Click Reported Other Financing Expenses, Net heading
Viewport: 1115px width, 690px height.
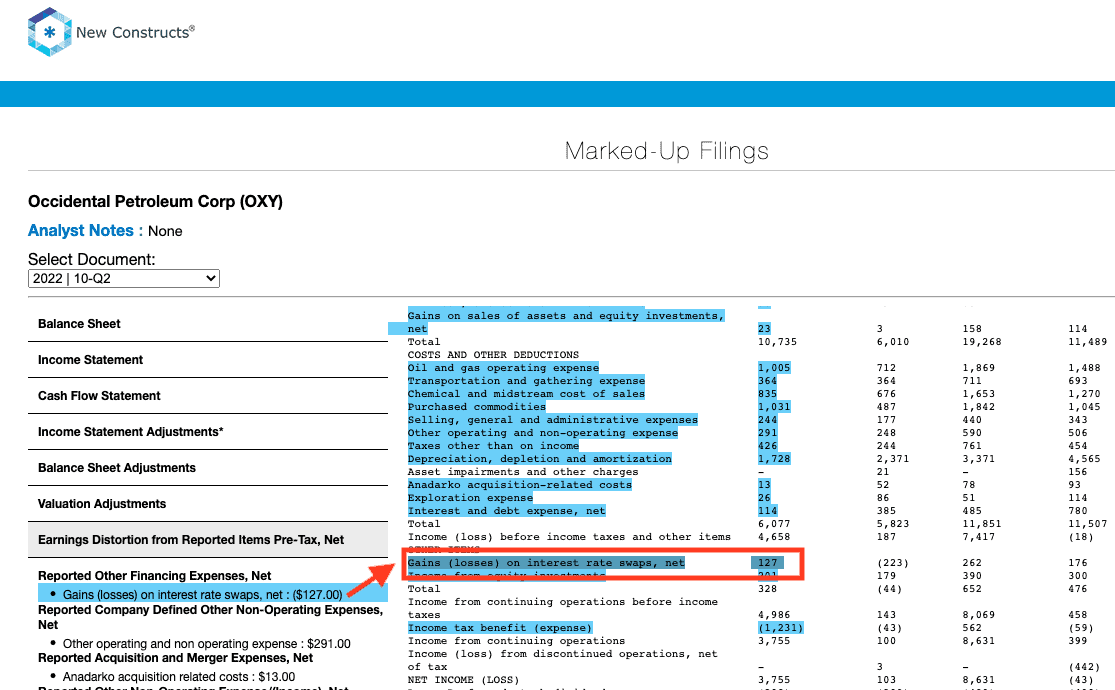click(x=154, y=575)
